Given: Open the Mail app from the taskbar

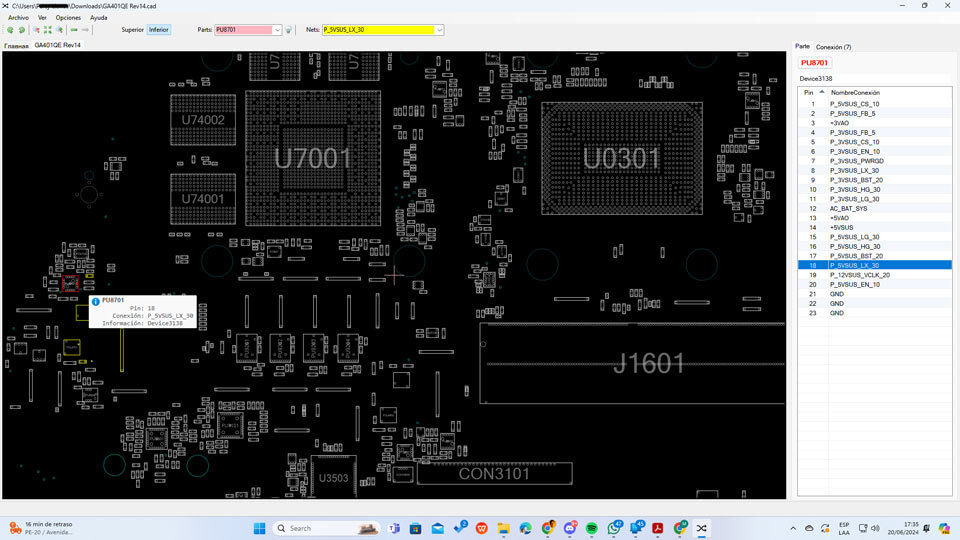Looking at the screenshot, I should tap(438, 528).
